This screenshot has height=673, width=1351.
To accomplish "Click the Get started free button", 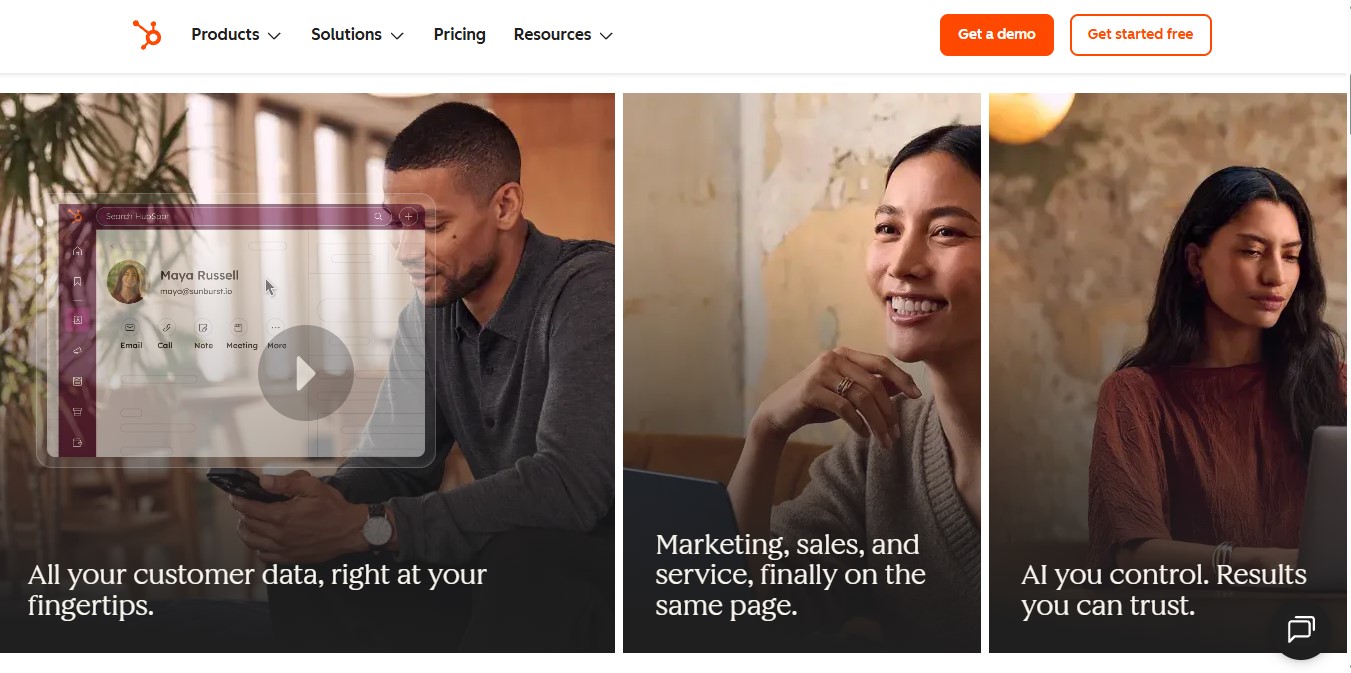I will click(x=1140, y=35).
